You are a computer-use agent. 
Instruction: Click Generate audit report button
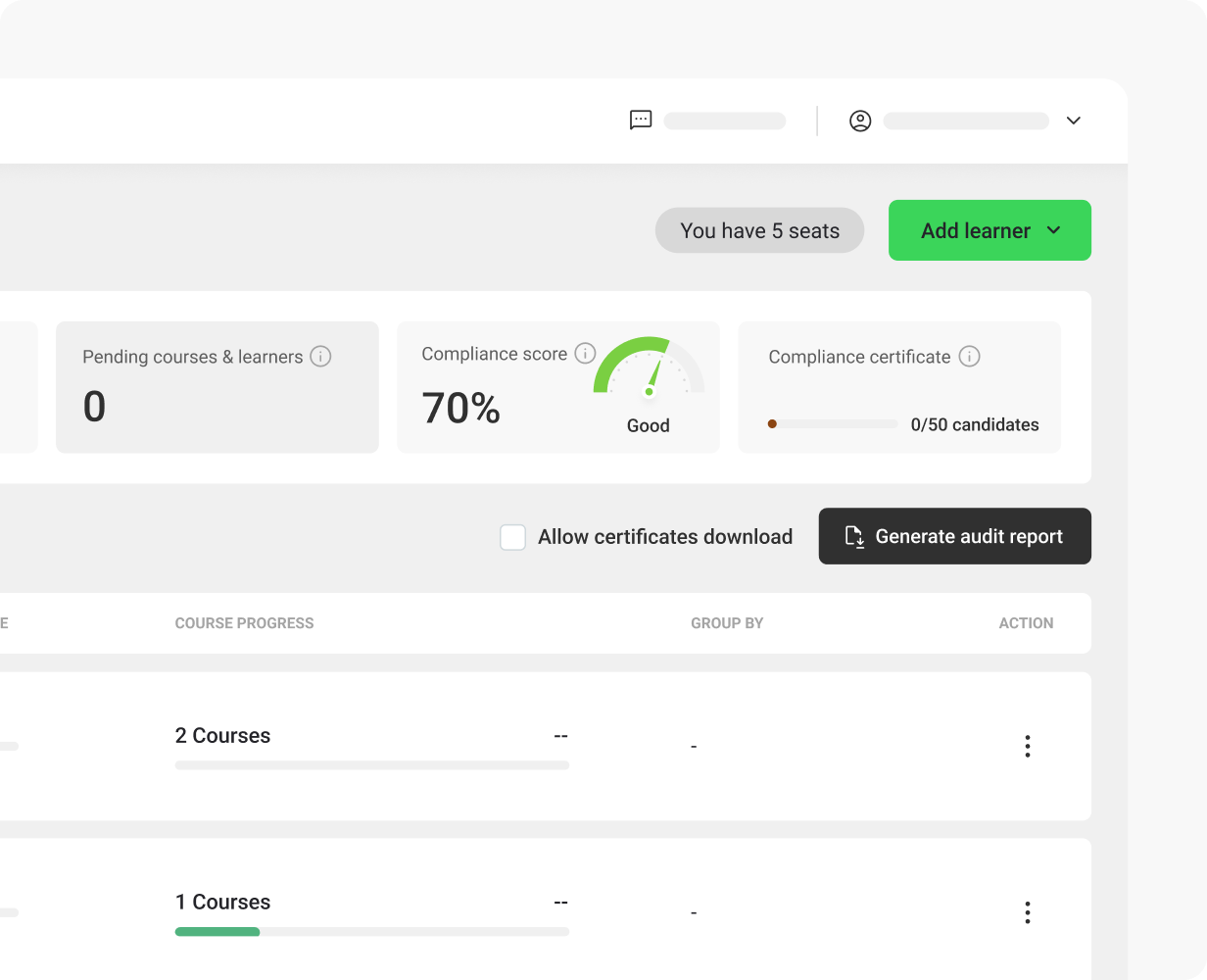[954, 536]
